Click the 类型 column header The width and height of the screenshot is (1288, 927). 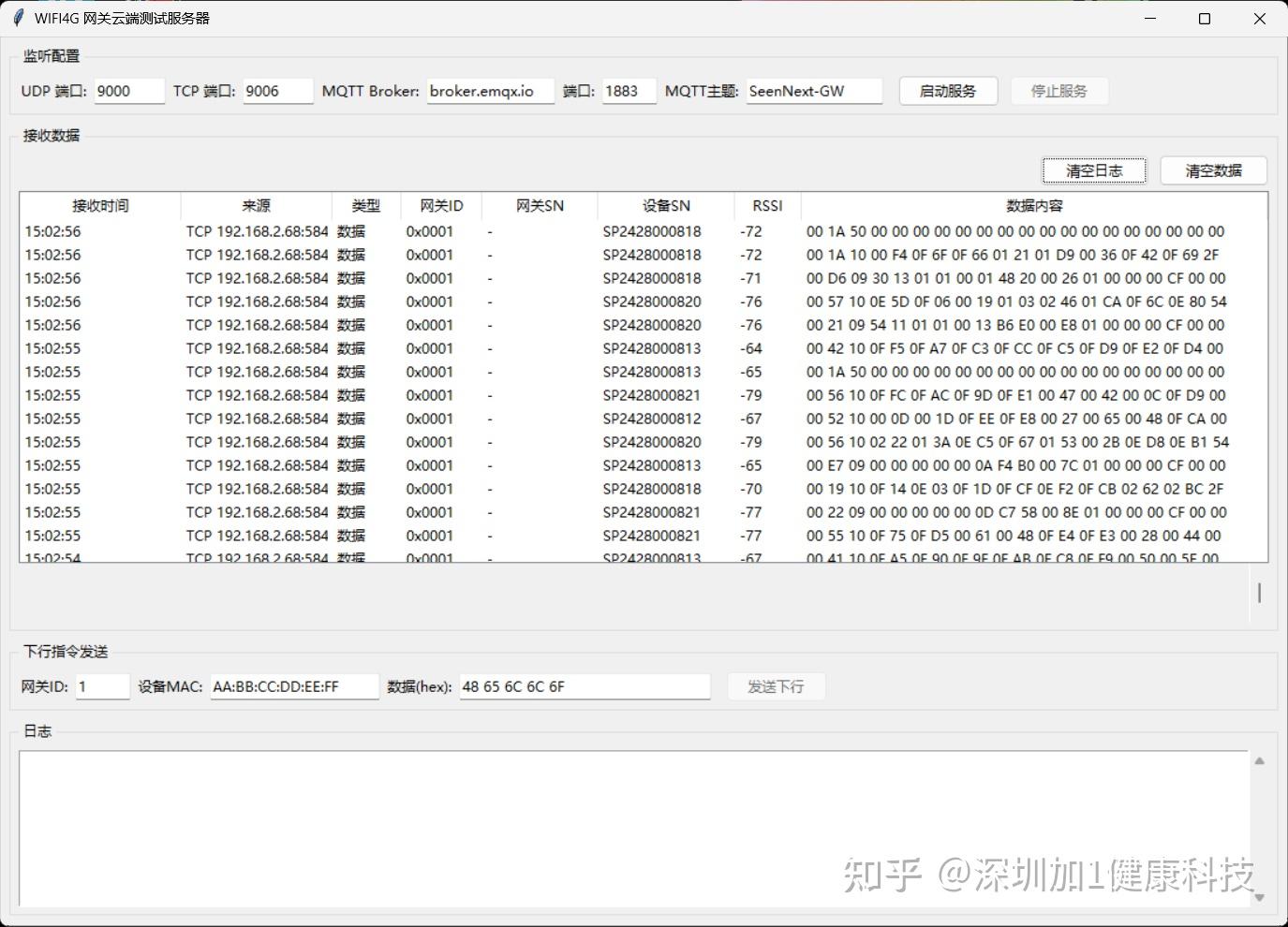click(x=366, y=206)
